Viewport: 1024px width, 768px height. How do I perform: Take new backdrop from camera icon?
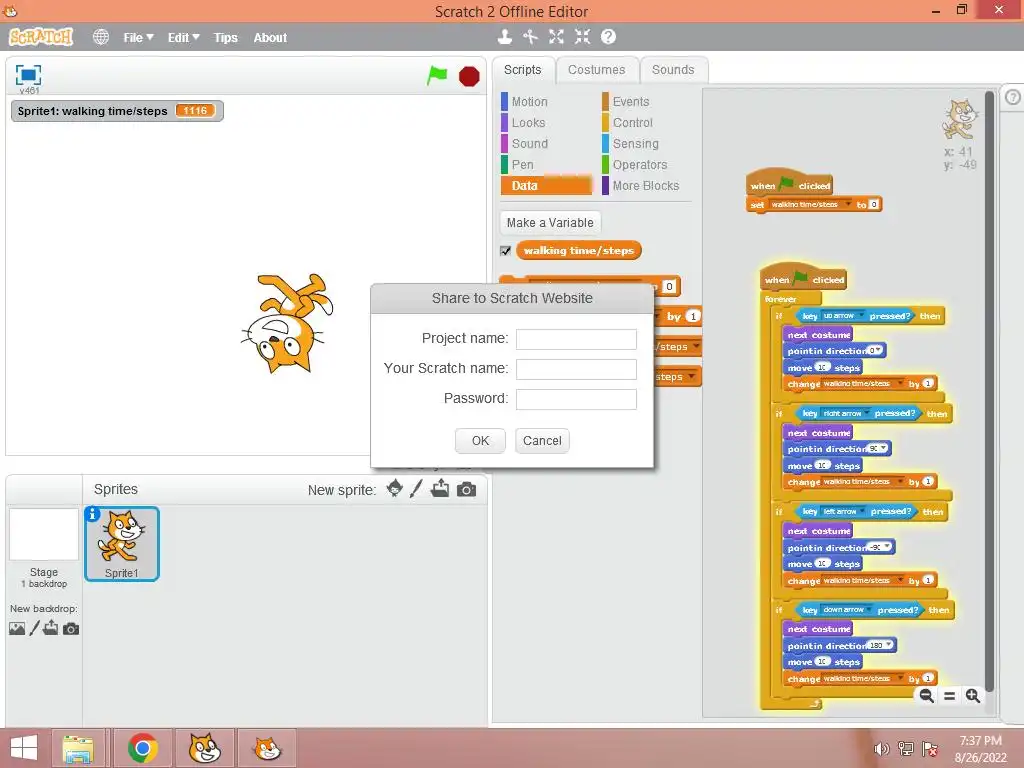click(x=71, y=629)
